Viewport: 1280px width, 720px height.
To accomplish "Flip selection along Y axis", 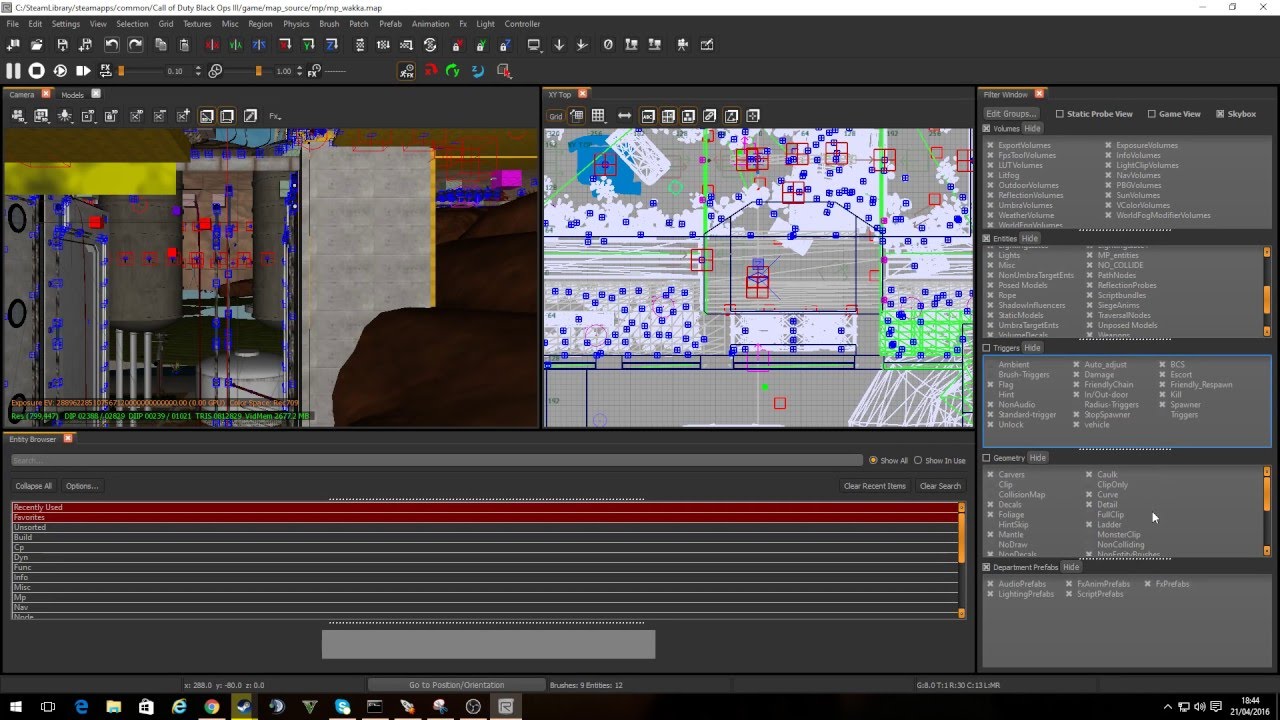I will coord(236,45).
